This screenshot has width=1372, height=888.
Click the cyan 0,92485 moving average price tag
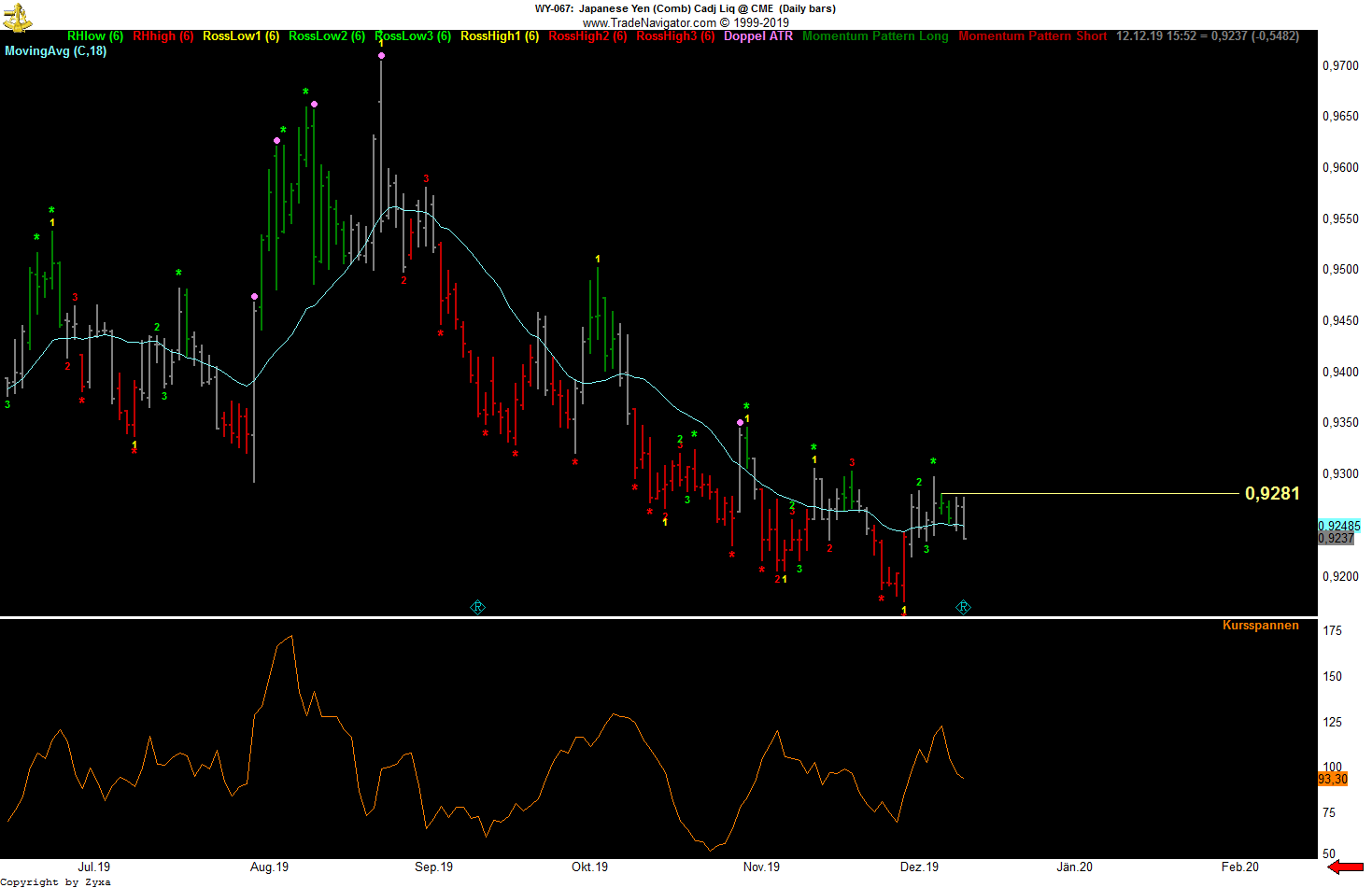point(1338,526)
